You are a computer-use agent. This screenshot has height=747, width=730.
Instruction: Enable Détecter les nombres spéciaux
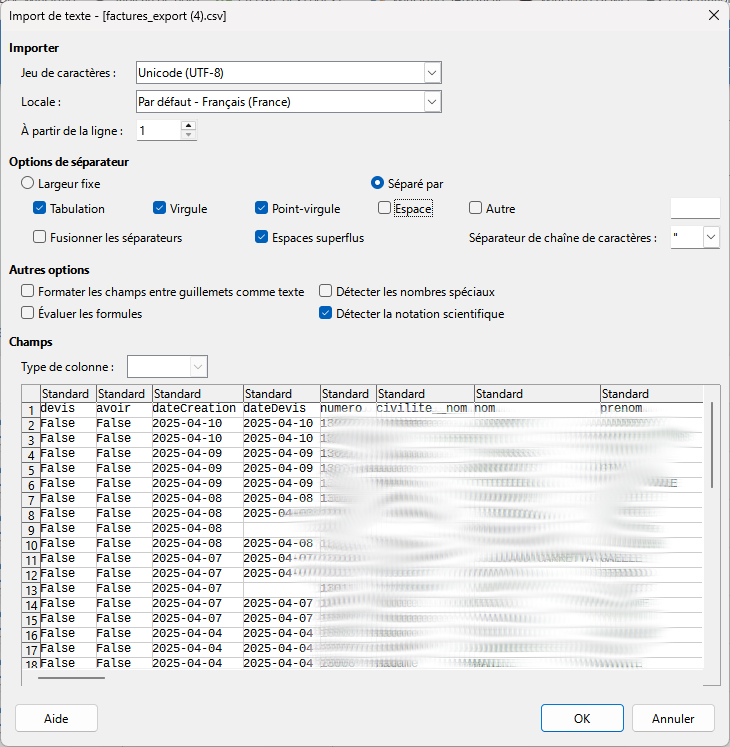pyautogui.click(x=325, y=291)
